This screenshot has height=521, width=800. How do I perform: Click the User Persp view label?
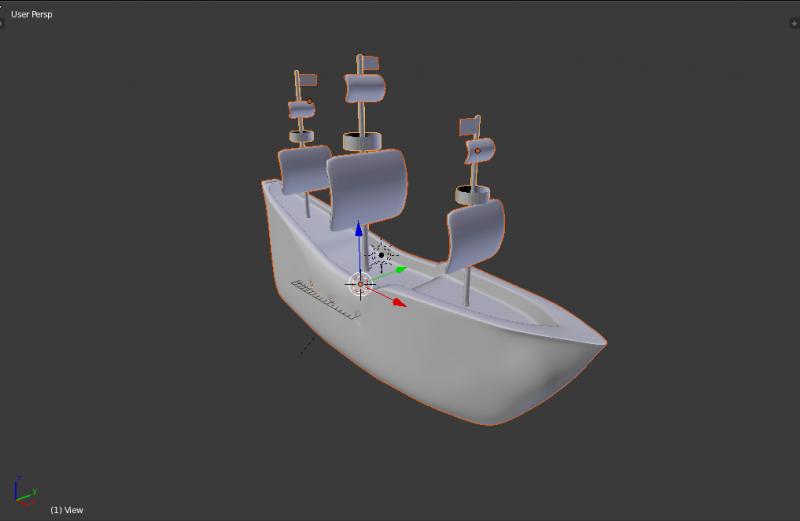pos(32,14)
